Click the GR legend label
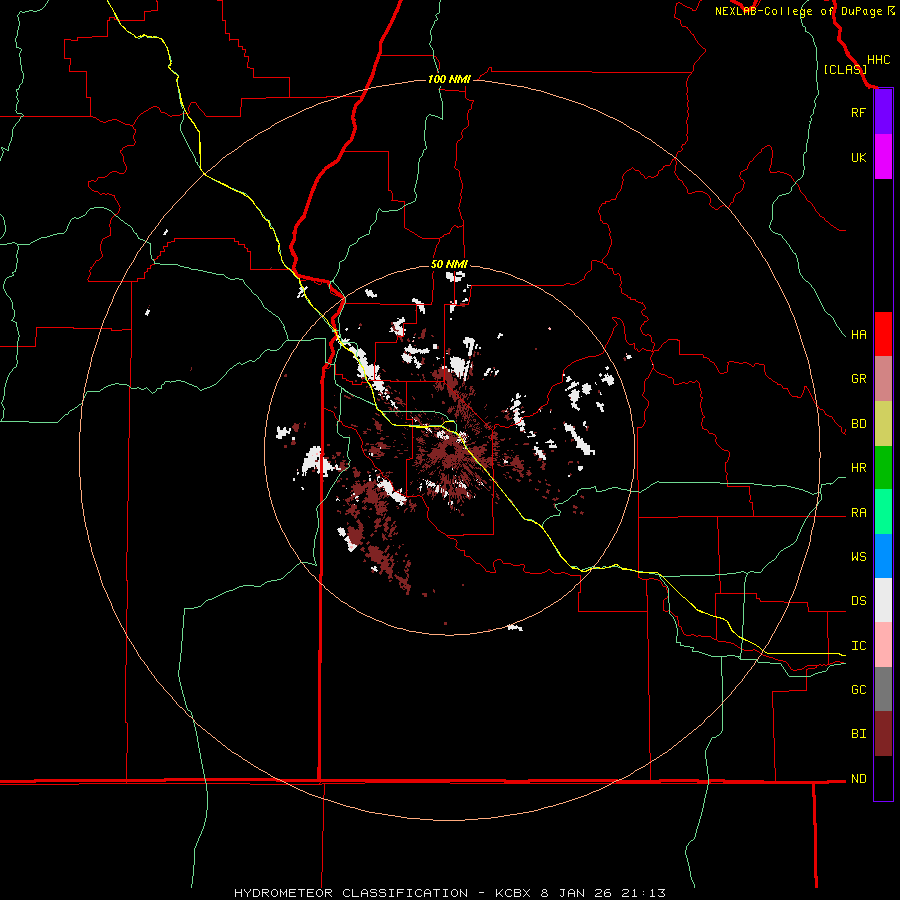The width and height of the screenshot is (900, 900). click(858, 379)
